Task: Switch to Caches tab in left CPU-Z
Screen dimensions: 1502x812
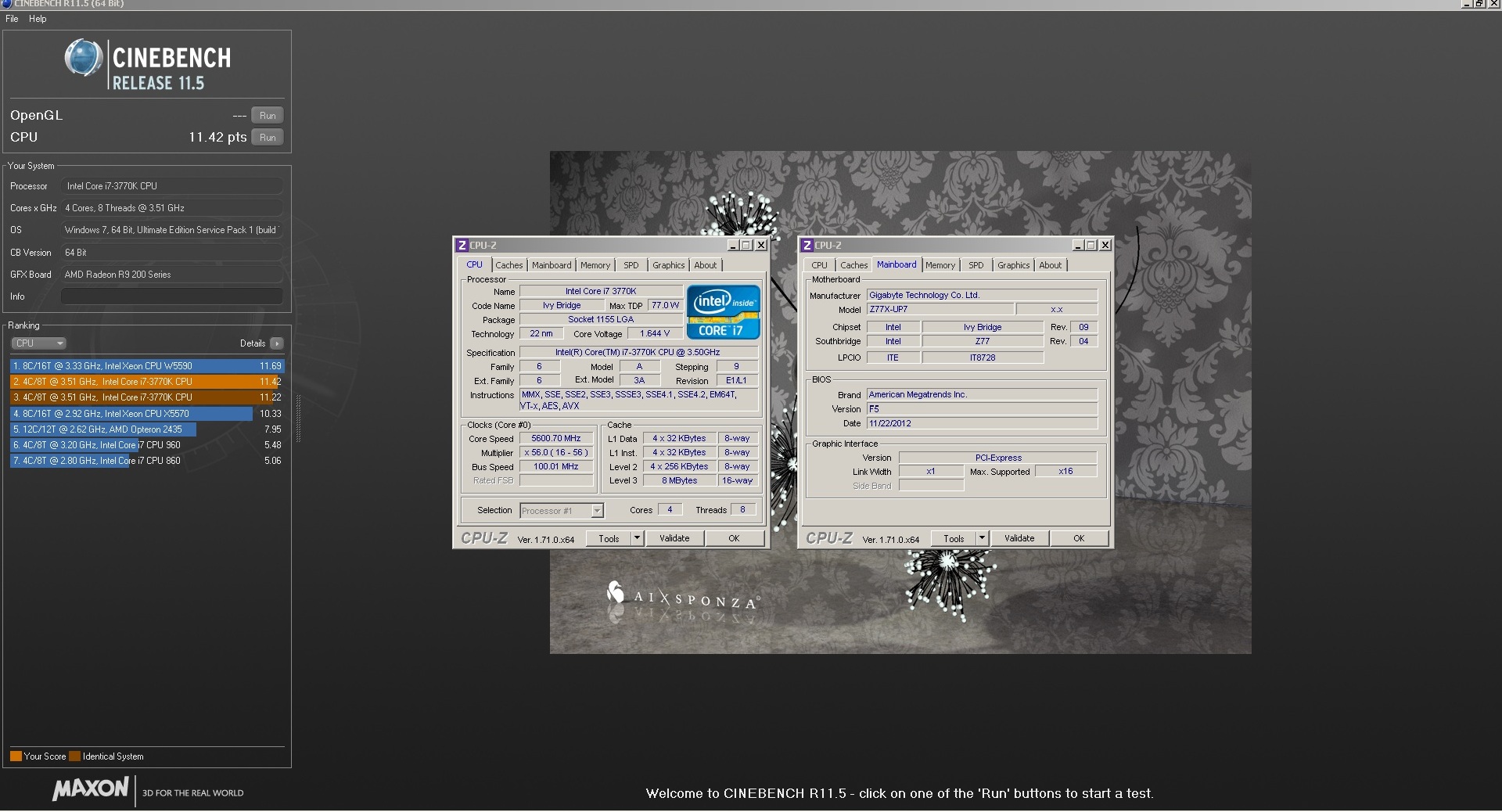Action: point(508,265)
